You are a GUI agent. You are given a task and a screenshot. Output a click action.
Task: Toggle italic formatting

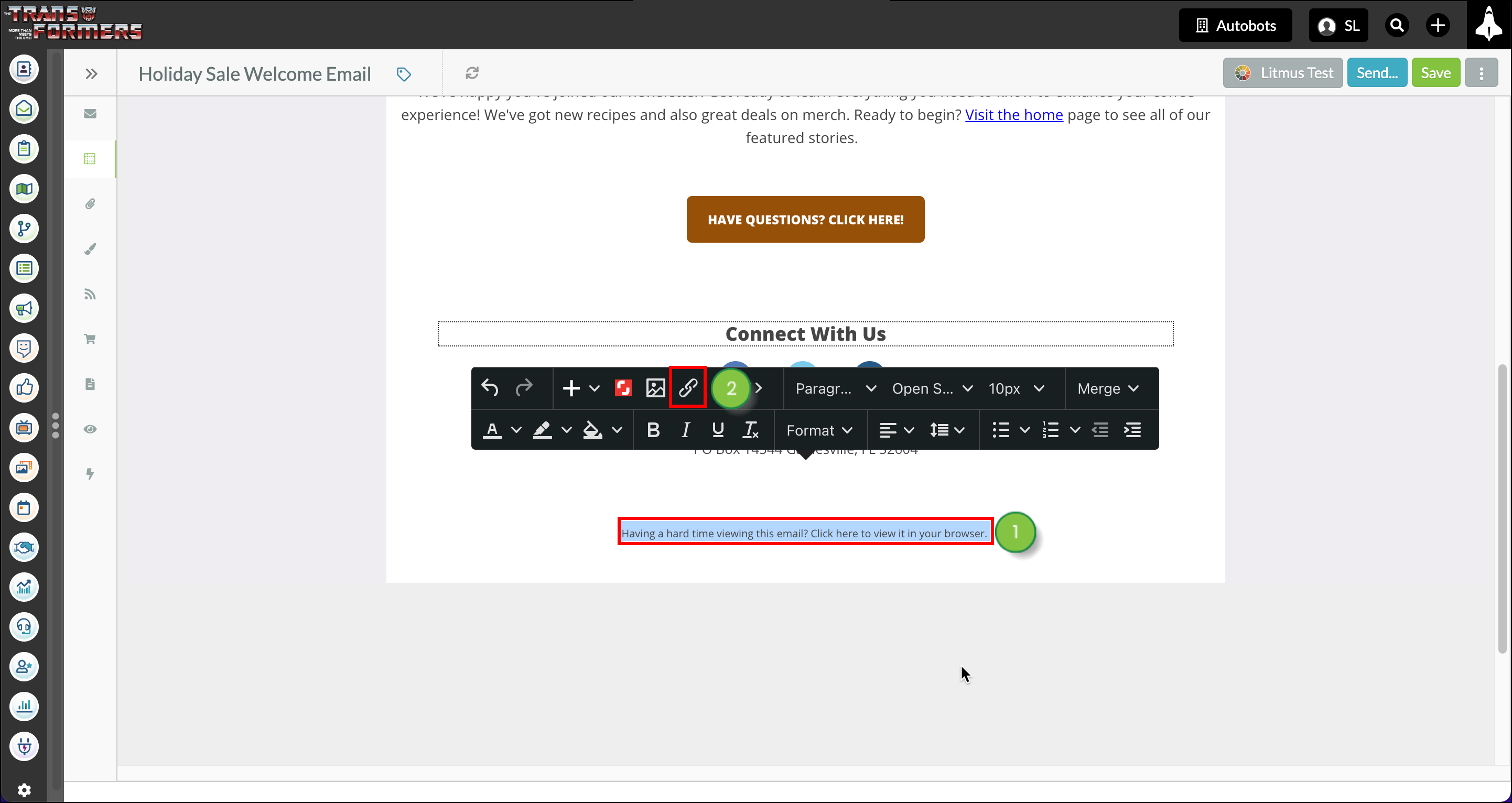(x=685, y=430)
